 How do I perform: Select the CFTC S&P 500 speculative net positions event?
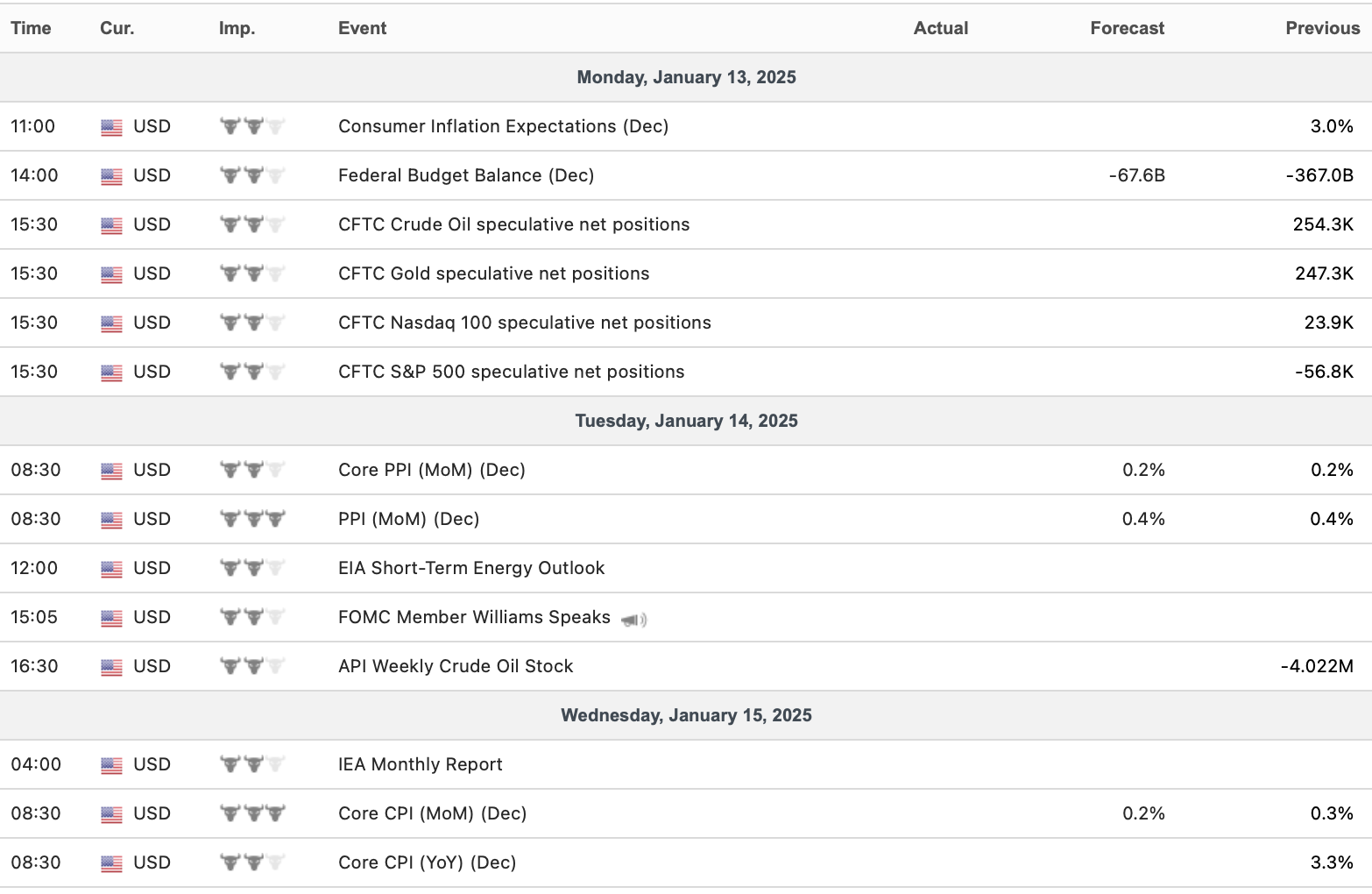[511, 372]
